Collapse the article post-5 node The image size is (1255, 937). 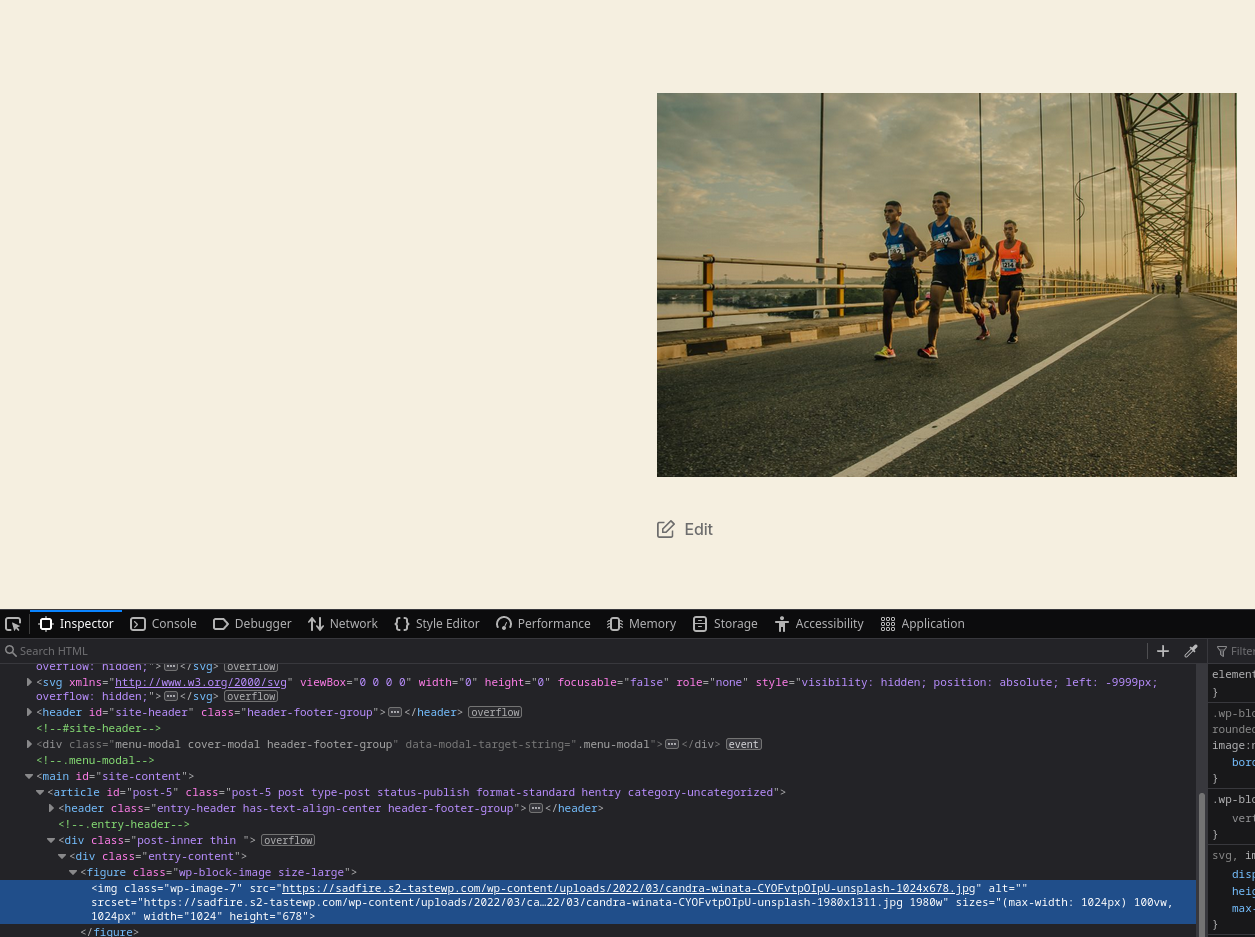pyautogui.click(x=40, y=792)
